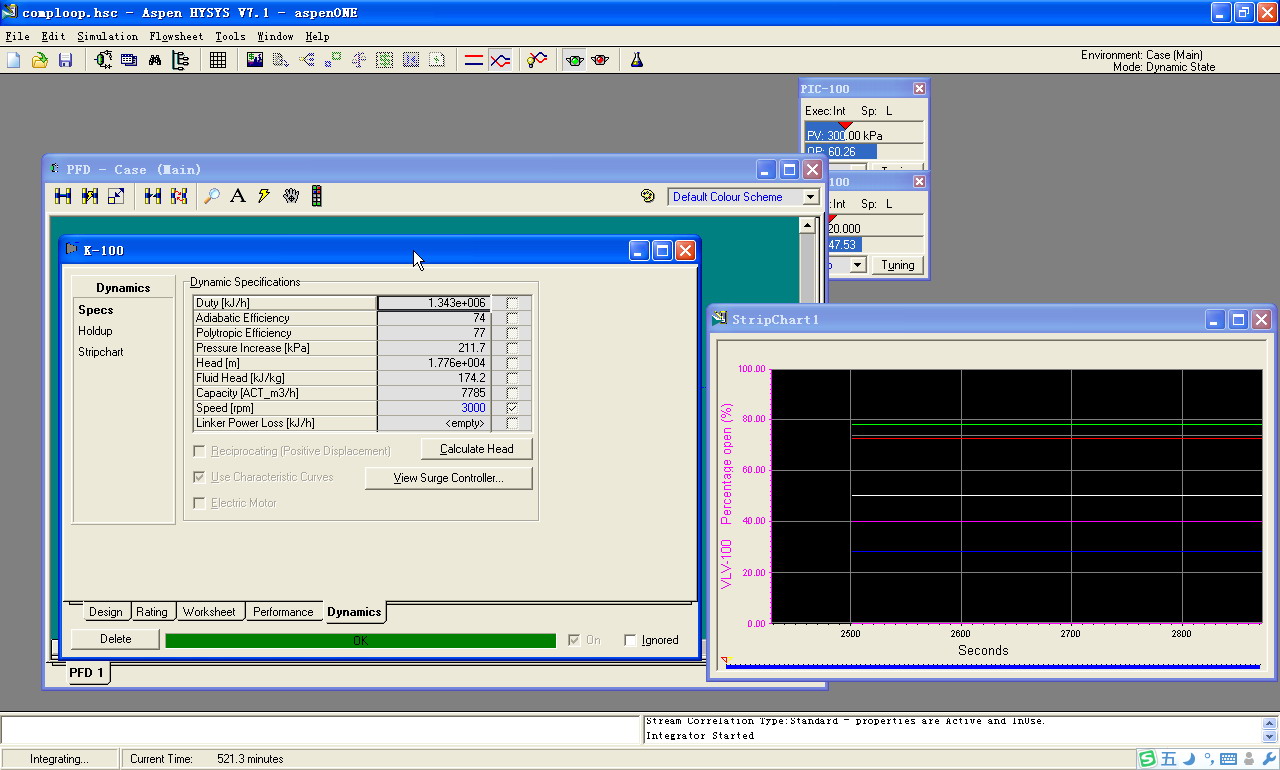Toggle the Pressure Increase checkbox

(512, 348)
